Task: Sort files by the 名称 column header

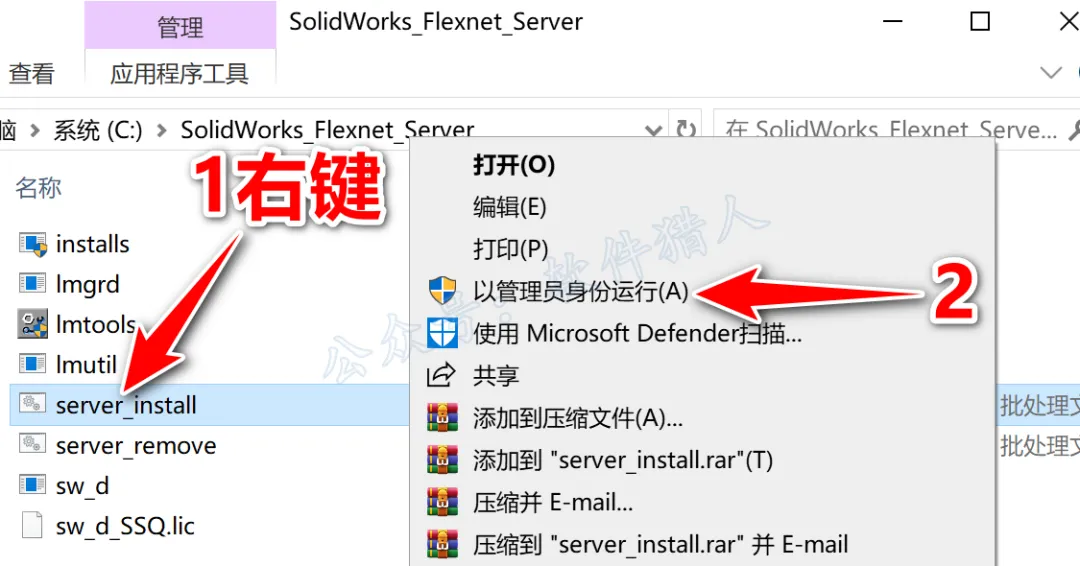Action: 39,187
